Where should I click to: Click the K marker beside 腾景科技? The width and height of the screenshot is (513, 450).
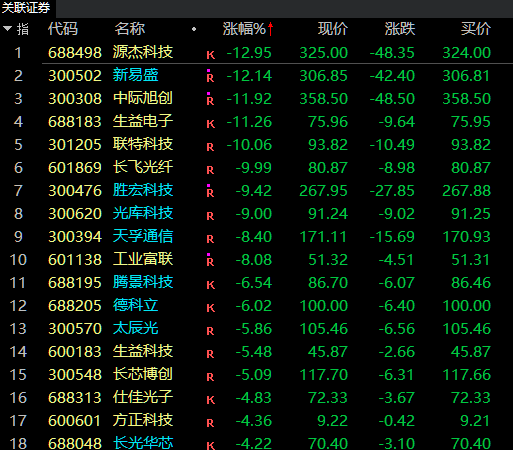point(210,285)
